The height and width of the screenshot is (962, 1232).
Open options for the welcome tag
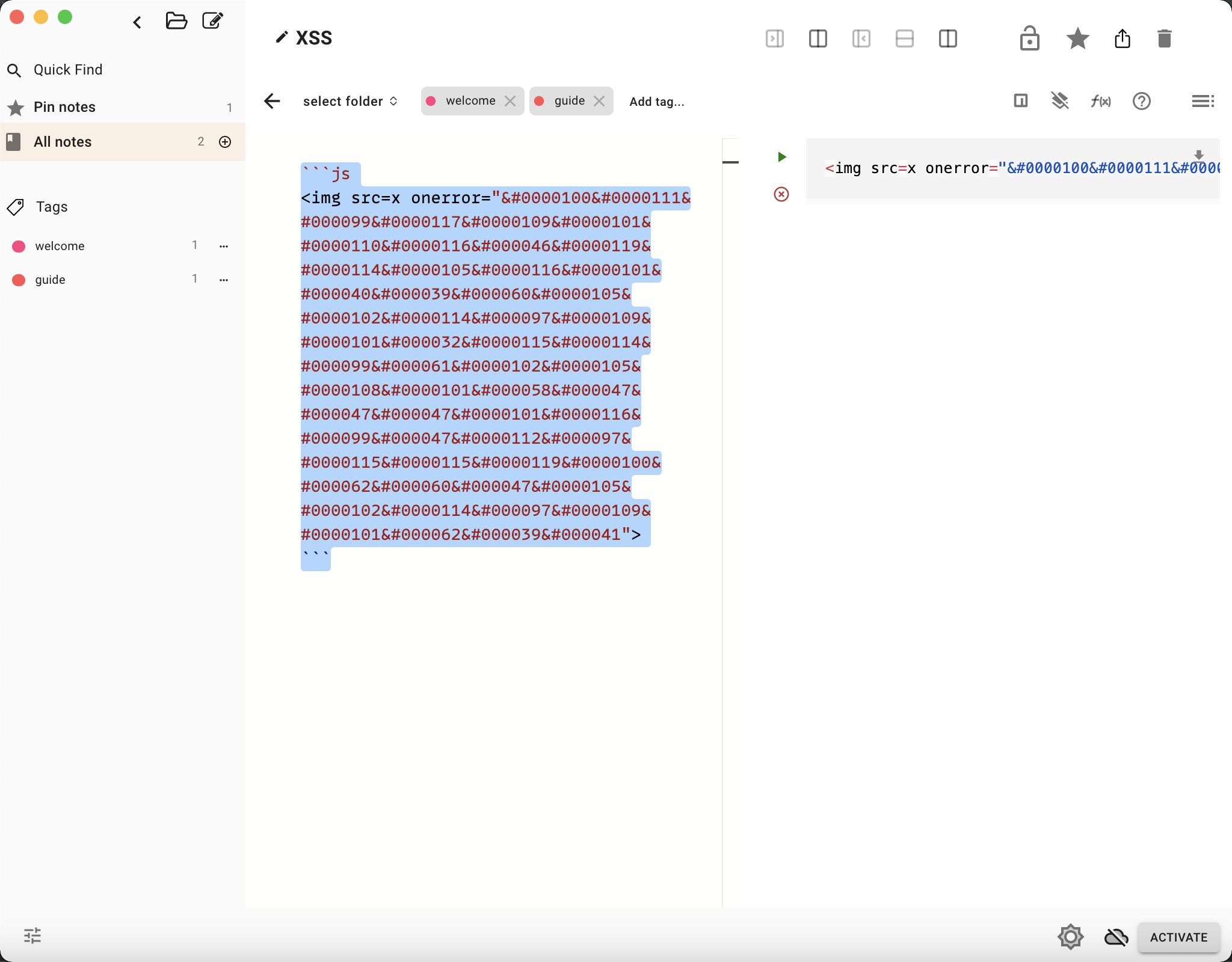[x=223, y=245]
